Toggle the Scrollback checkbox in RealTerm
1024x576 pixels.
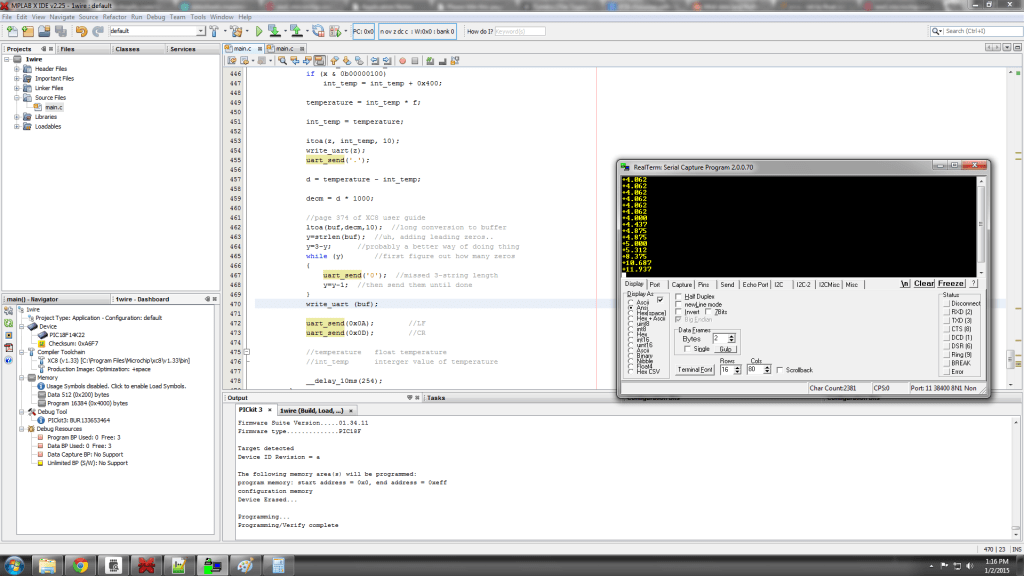click(780, 370)
